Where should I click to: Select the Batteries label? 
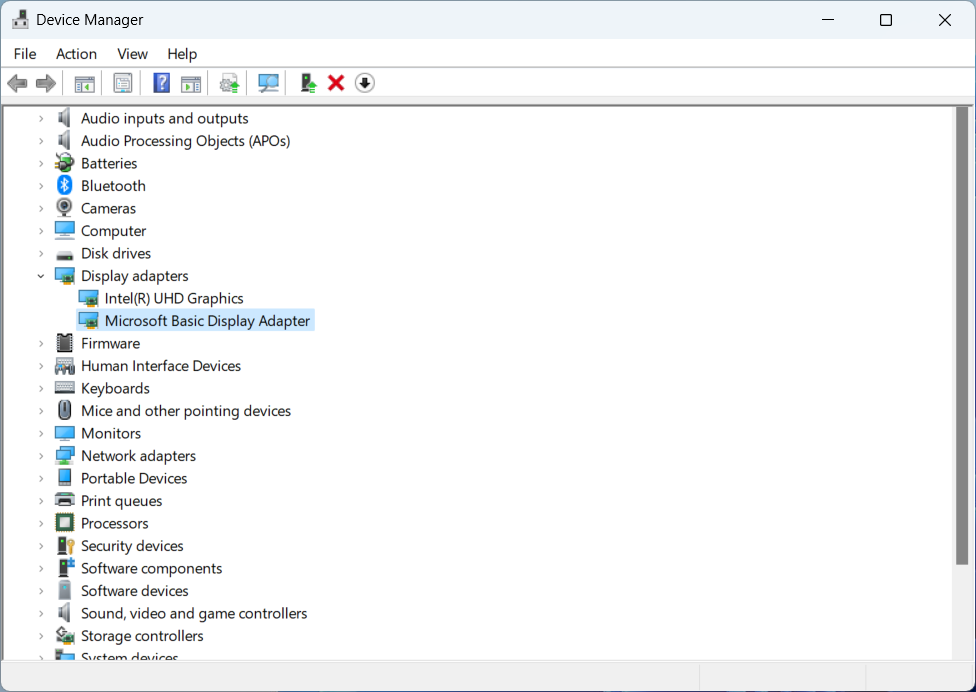pyautogui.click(x=109, y=163)
